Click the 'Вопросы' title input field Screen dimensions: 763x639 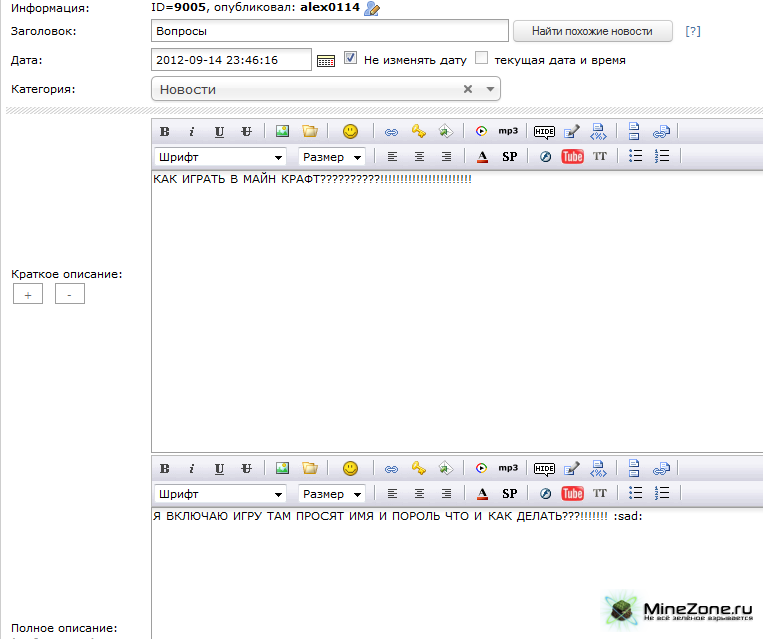[330, 31]
